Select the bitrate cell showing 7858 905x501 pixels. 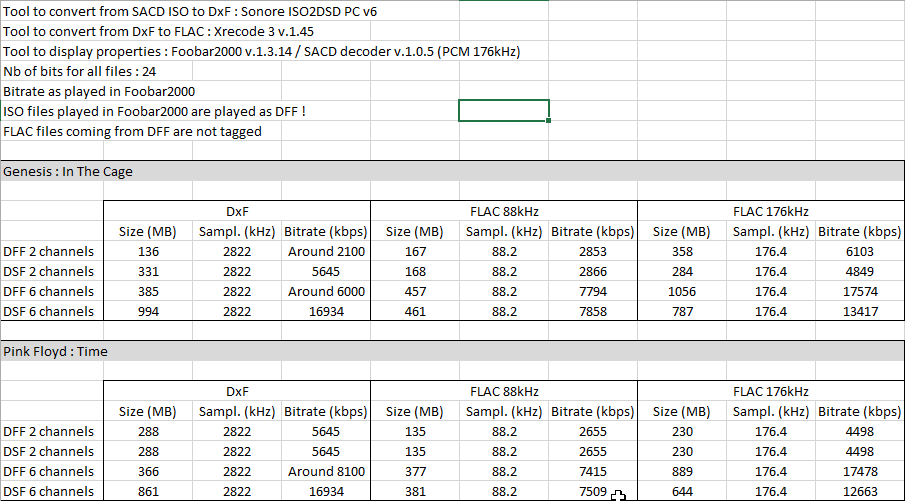(593, 312)
